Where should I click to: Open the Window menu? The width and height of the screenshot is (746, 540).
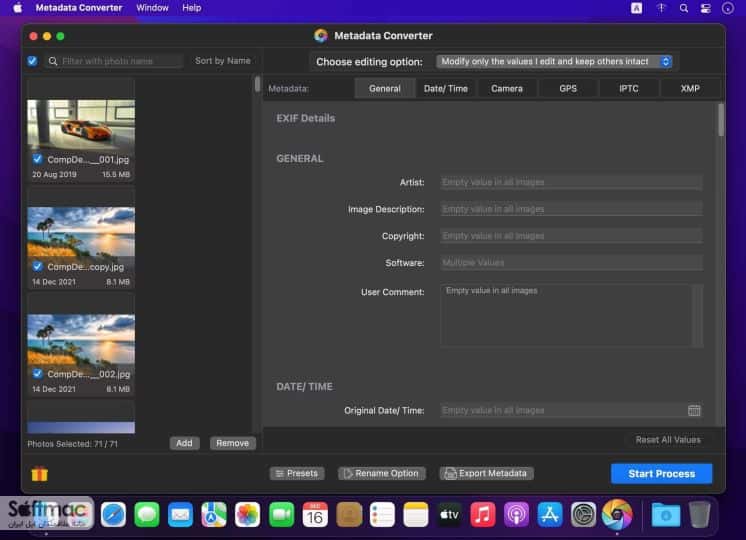click(152, 8)
